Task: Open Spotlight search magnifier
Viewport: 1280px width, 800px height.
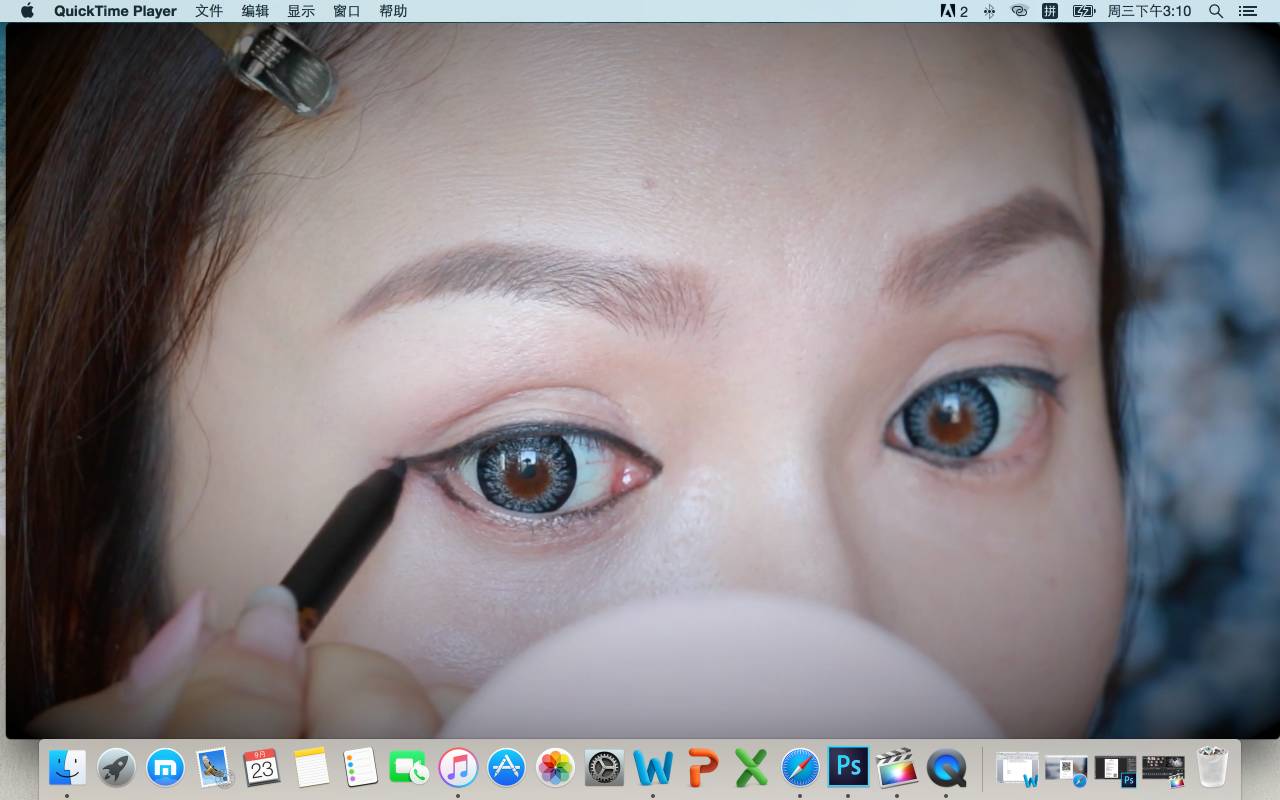Action: pos(1216,11)
